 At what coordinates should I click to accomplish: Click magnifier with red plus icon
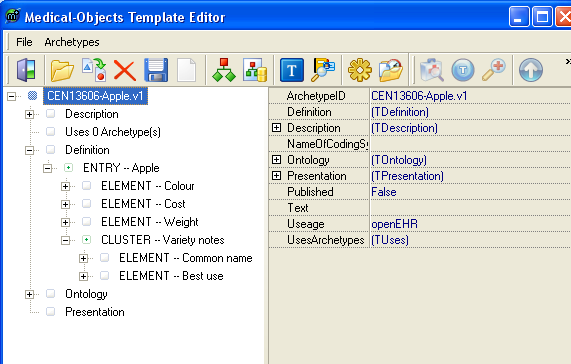[x=494, y=70]
